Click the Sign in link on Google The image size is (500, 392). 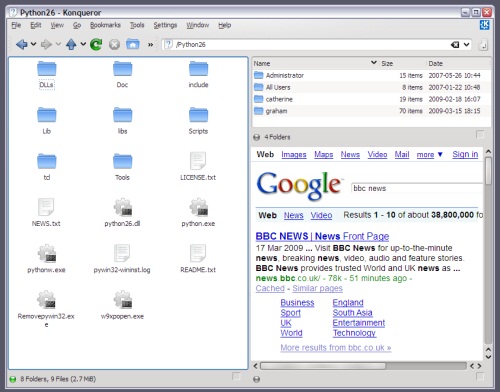[465, 154]
